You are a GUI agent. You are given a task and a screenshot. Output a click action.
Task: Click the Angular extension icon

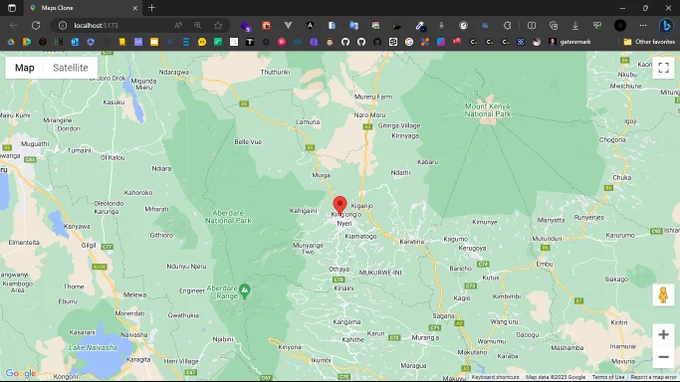coord(310,26)
